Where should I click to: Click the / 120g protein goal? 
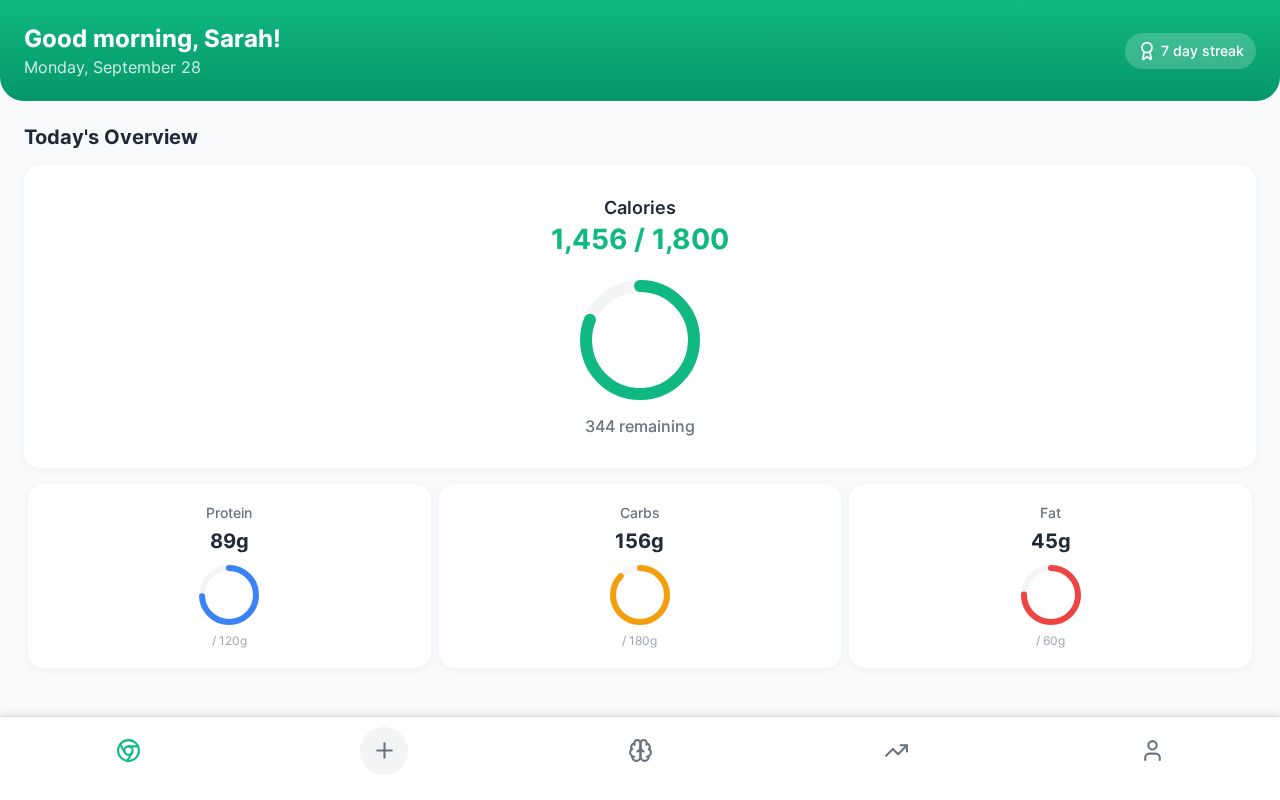click(229, 641)
